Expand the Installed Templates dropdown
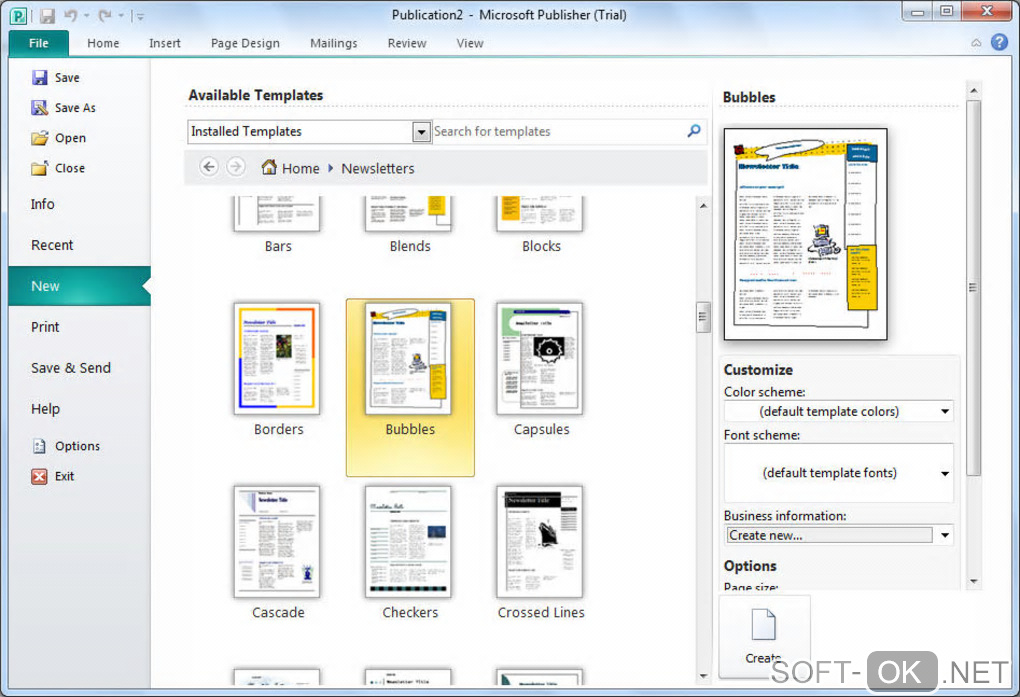This screenshot has width=1020, height=697. (x=421, y=132)
